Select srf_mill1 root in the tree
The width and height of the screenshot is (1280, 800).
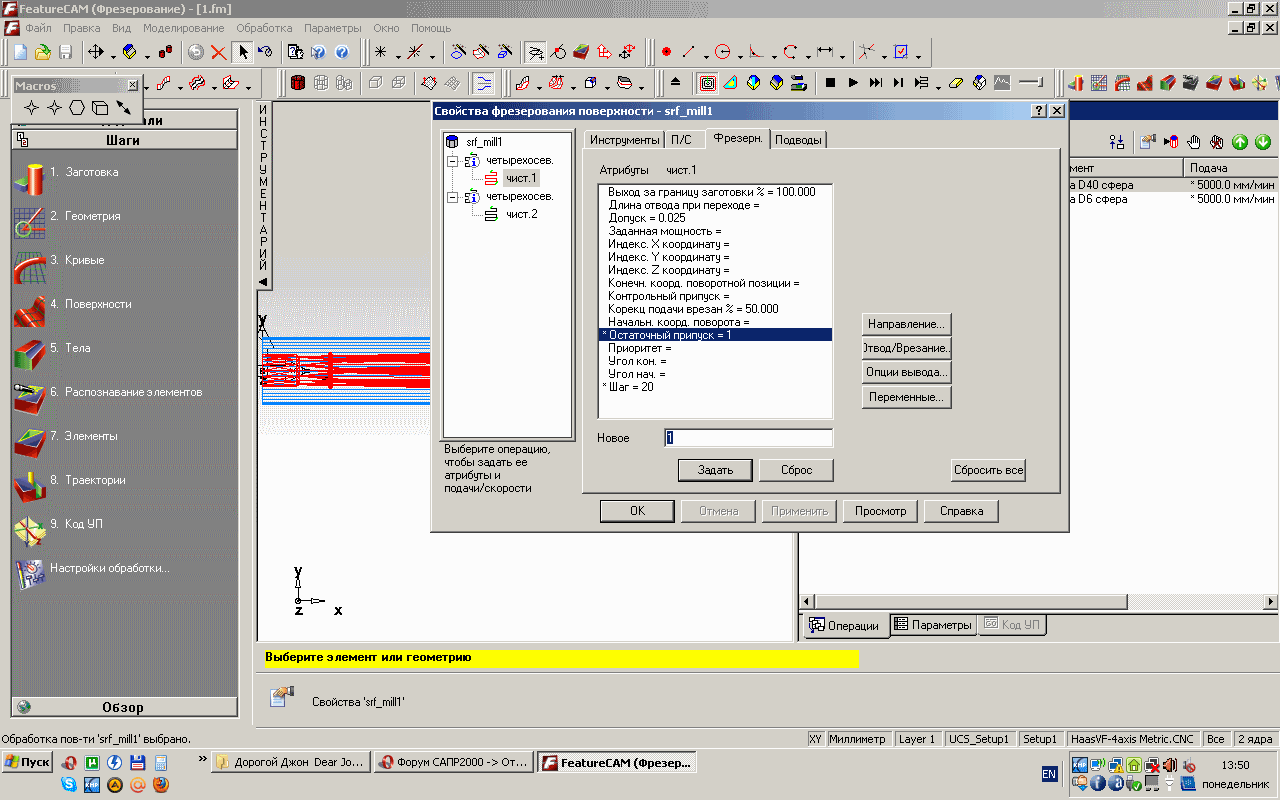484,142
